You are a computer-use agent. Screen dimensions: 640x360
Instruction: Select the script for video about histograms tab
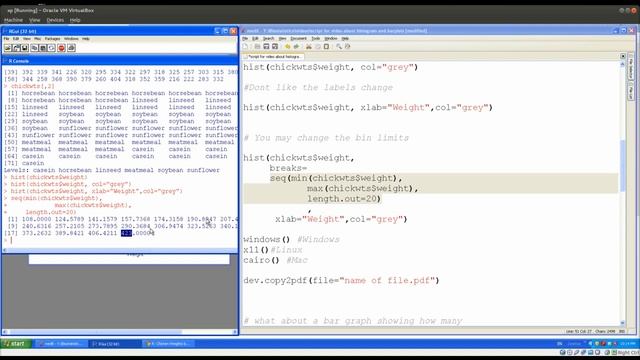pyautogui.click(x=273, y=57)
